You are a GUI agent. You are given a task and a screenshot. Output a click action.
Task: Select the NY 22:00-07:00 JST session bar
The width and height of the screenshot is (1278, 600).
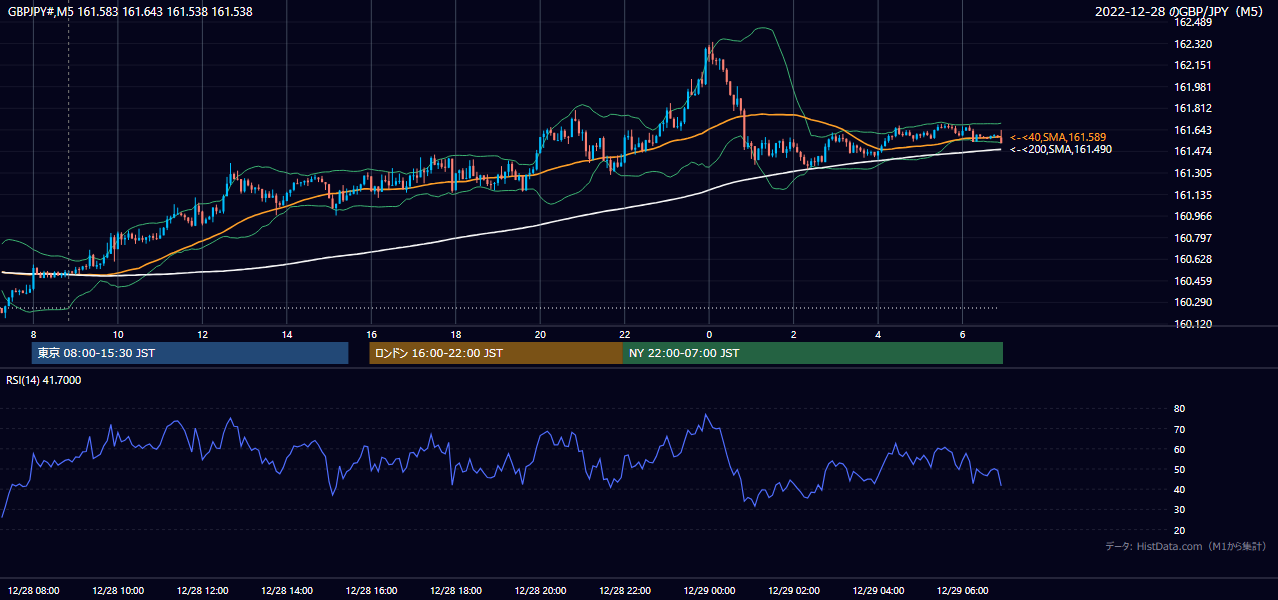tap(813, 353)
